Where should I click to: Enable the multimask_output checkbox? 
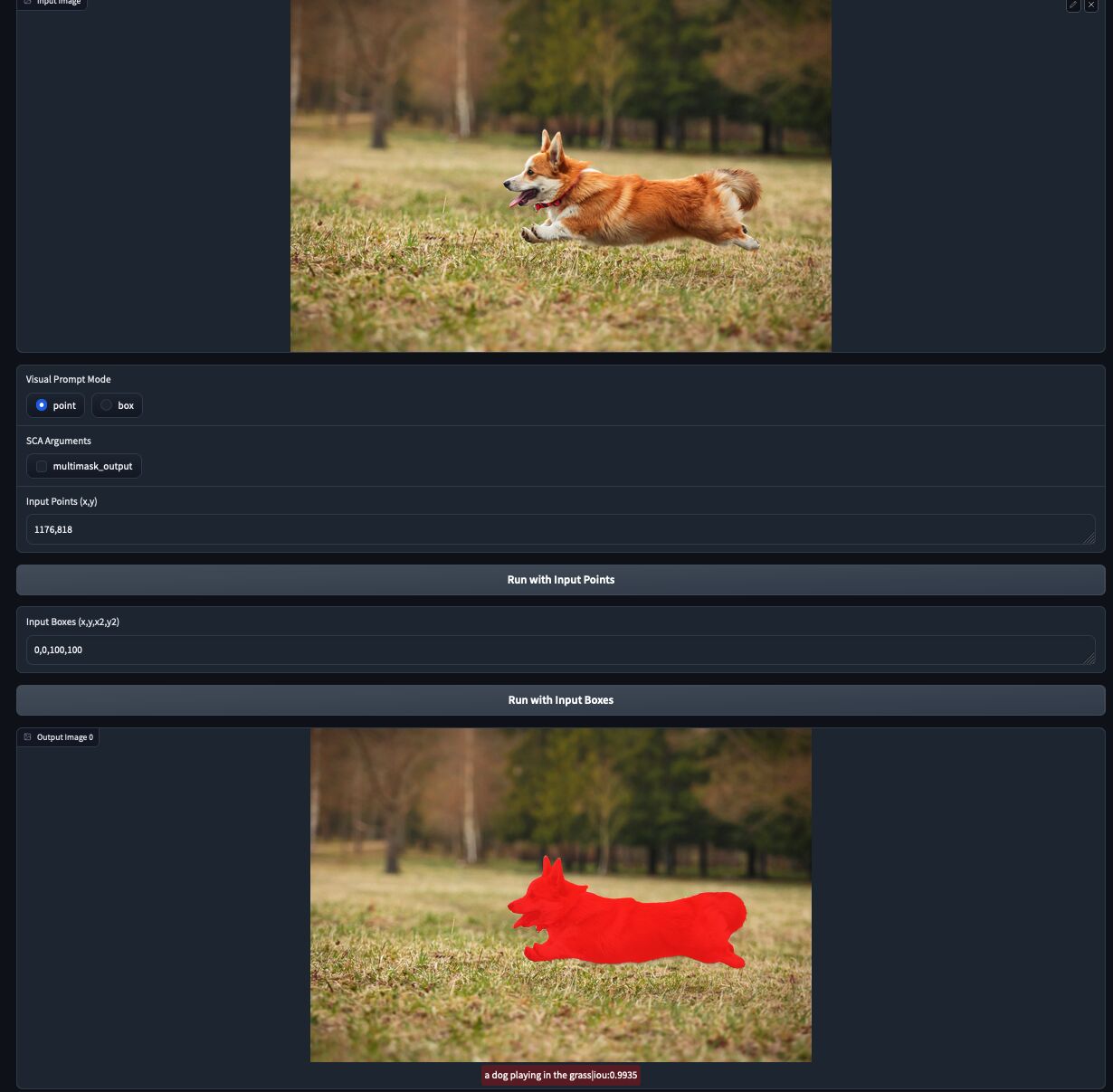42,467
